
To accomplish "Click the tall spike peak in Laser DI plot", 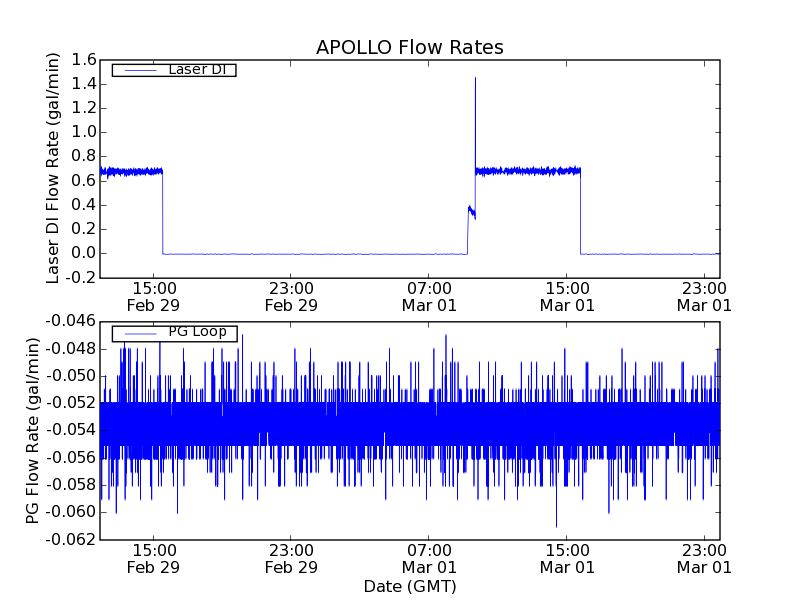I will 476,79.
